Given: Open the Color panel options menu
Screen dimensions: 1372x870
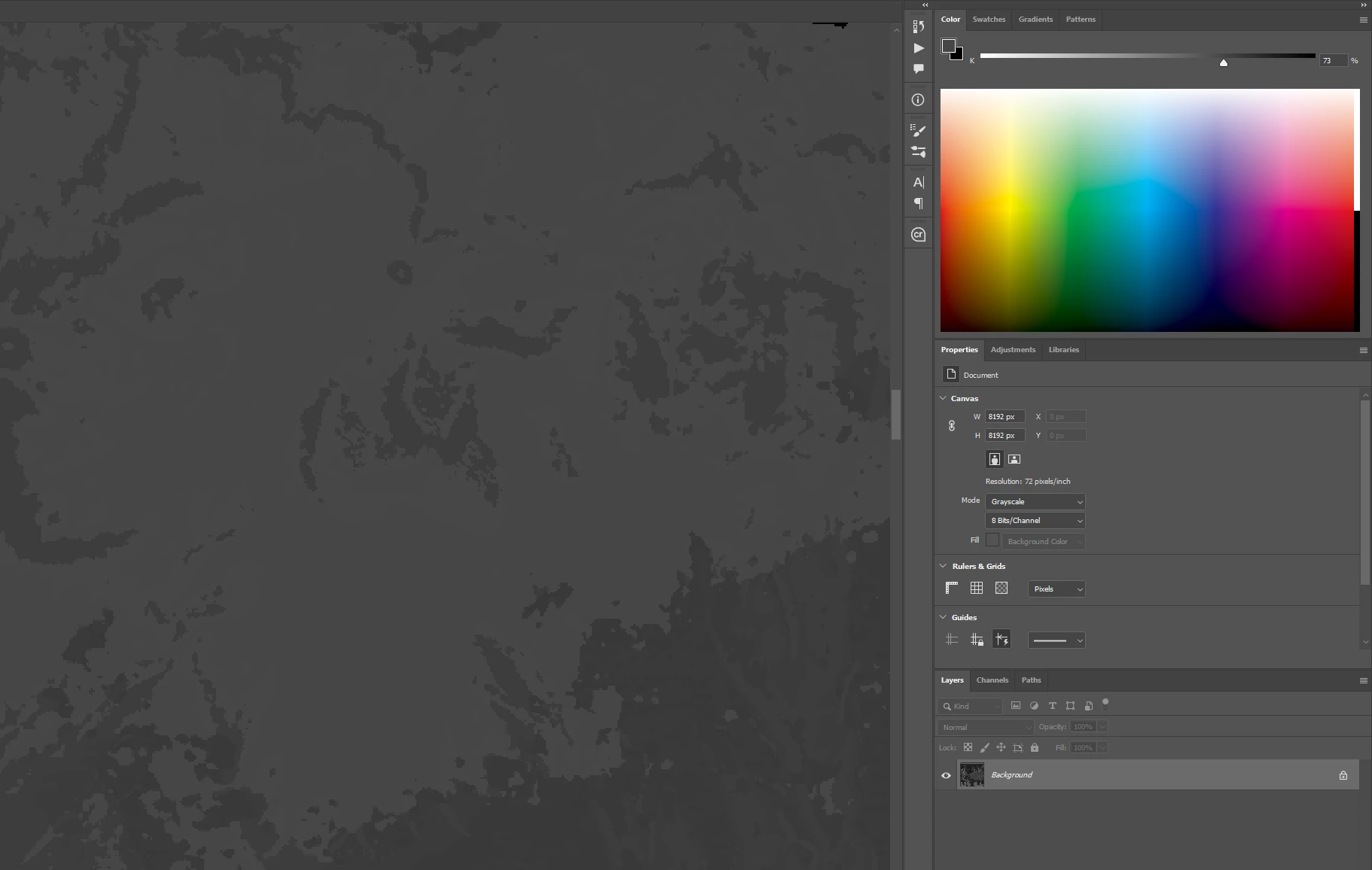Looking at the screenshot, I should pos(1363,20).
